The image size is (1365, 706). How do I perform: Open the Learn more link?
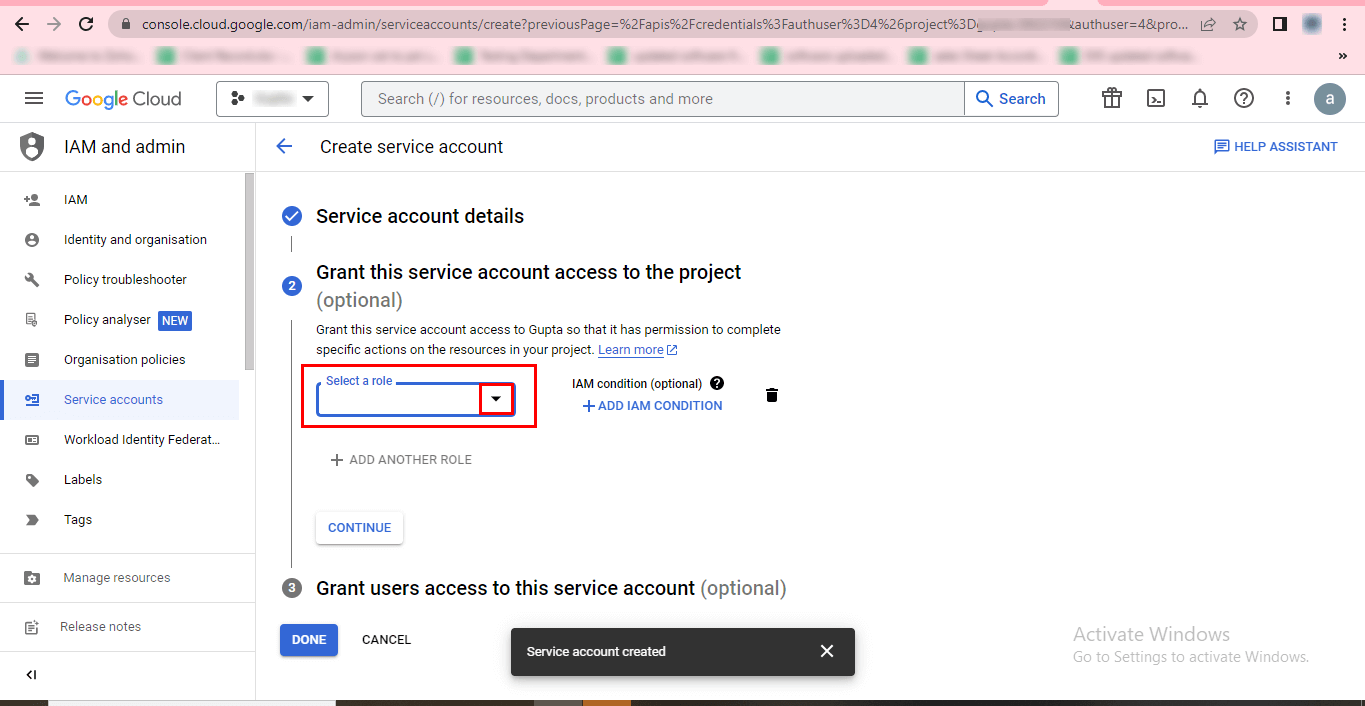(x=638, y=350)
